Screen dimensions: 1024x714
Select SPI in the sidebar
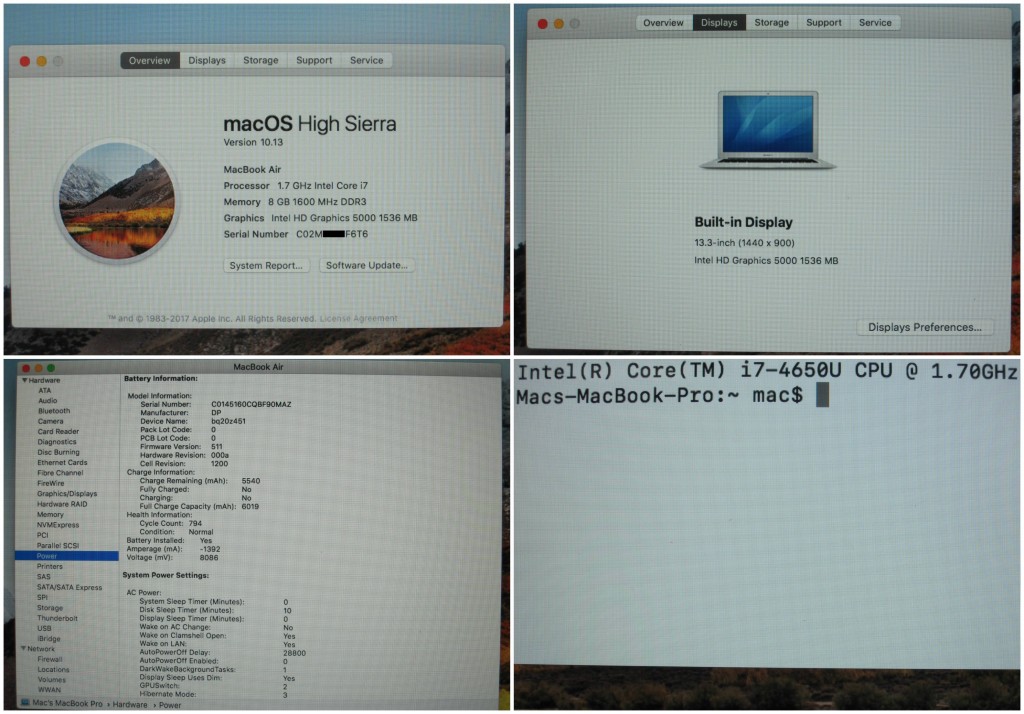42,597
